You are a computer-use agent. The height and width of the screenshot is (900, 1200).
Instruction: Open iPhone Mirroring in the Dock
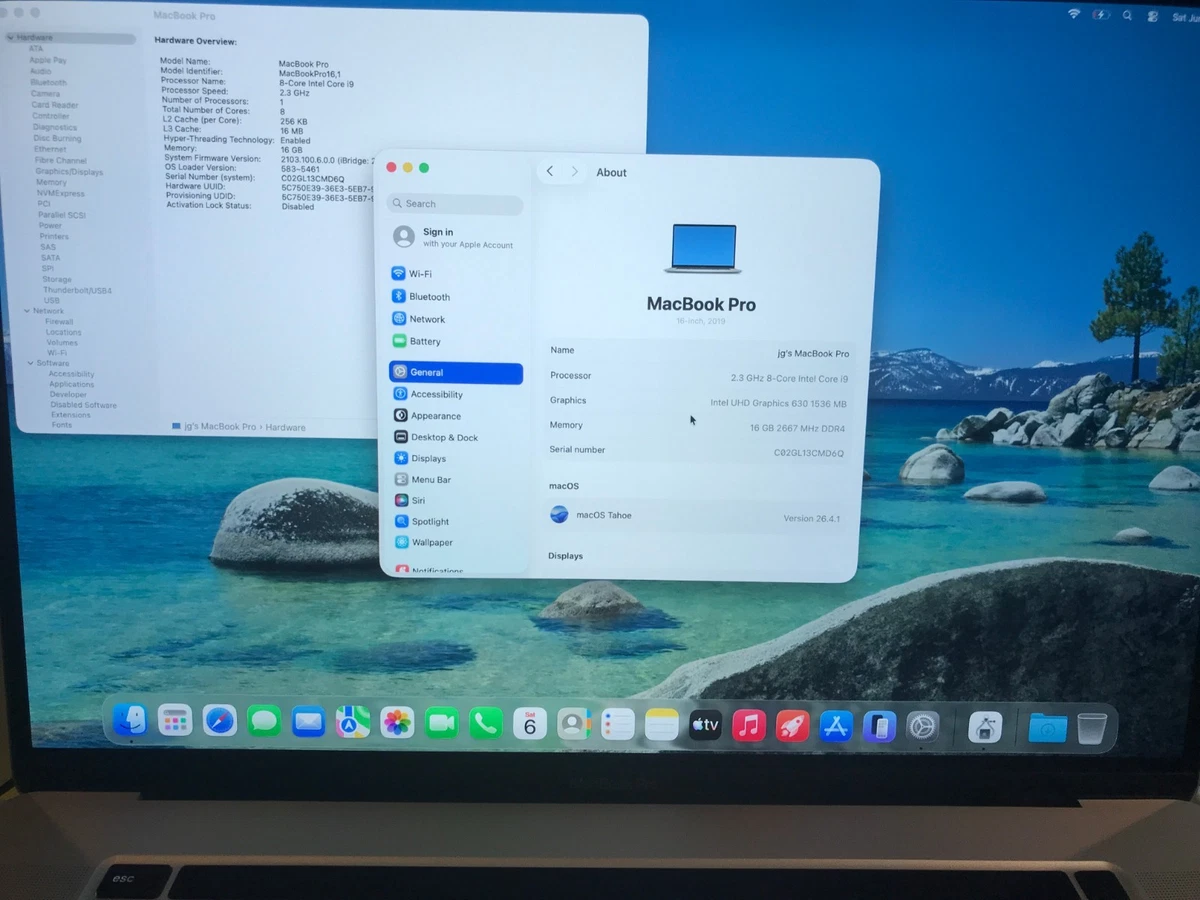click(879, 726)
